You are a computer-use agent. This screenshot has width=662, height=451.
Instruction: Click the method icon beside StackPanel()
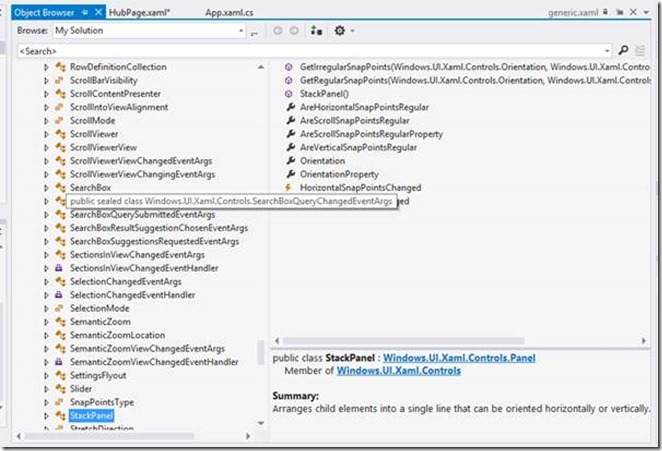289,94
